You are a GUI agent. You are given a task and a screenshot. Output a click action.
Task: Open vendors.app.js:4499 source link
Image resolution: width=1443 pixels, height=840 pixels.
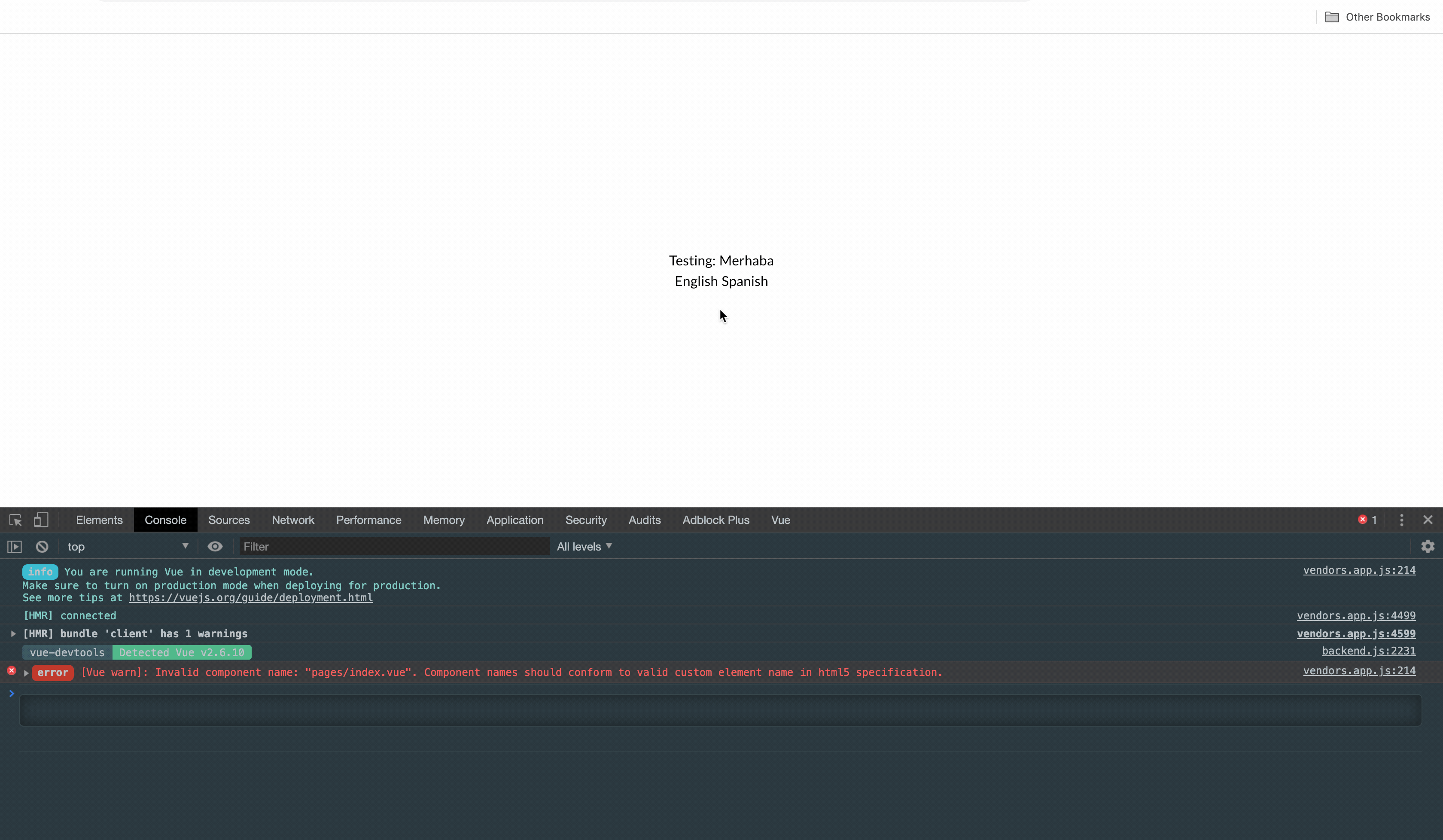tap(1357, 615)
